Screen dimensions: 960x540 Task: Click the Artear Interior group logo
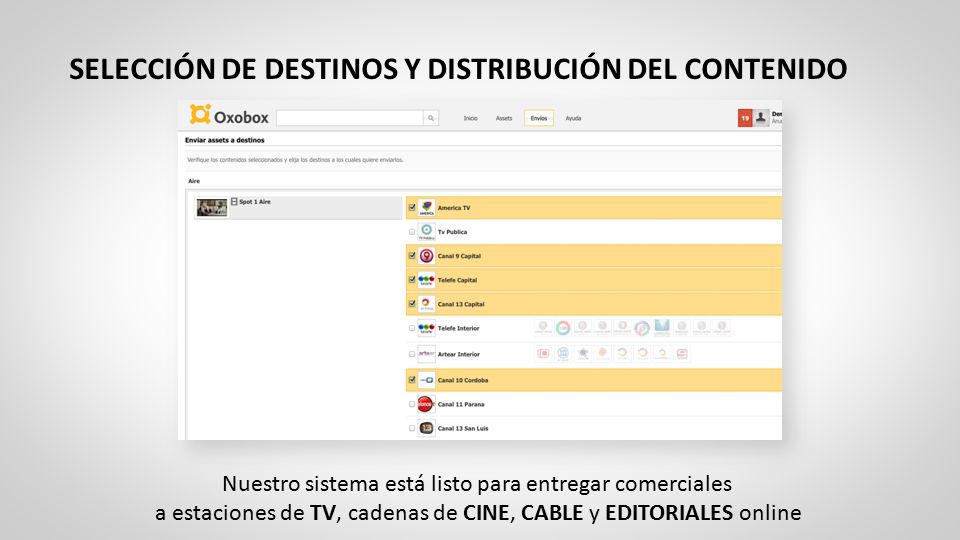[426, 354]
